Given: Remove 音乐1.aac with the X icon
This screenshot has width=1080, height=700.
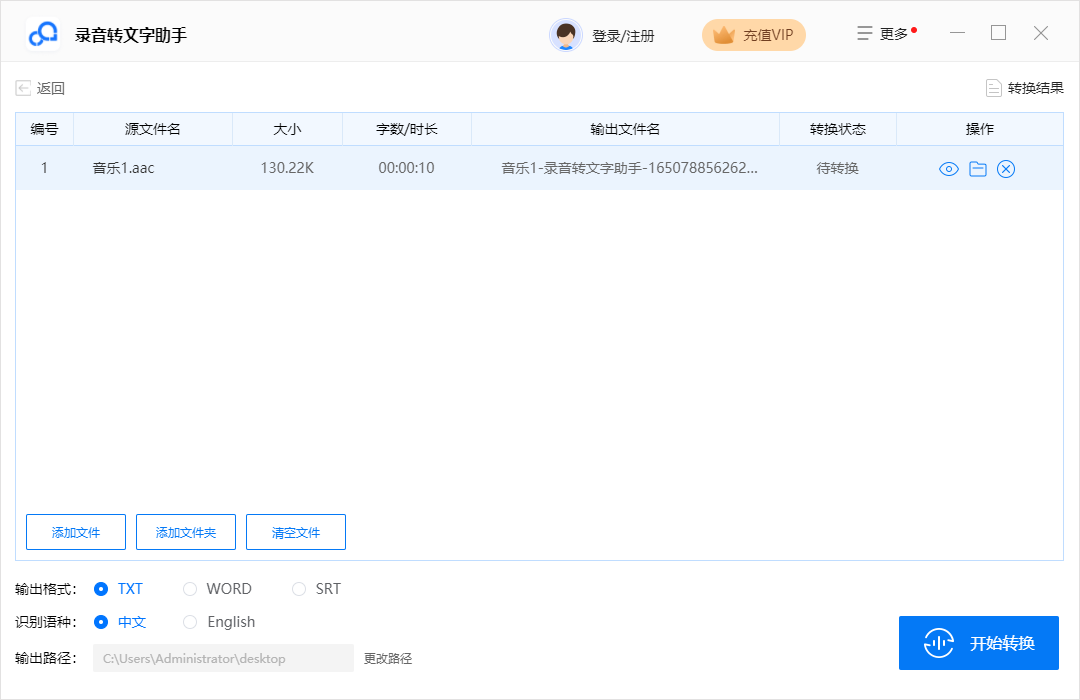Looking at the screenshot, I should click(x=1006, y=169).
